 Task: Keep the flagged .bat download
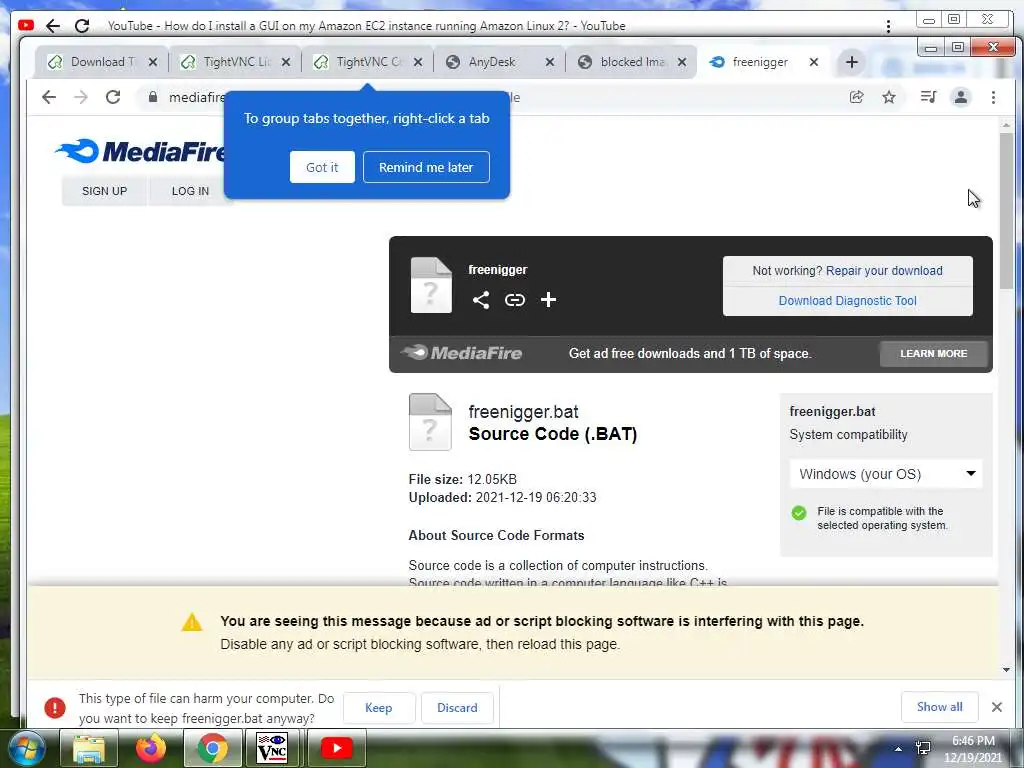tap(379, 708)
